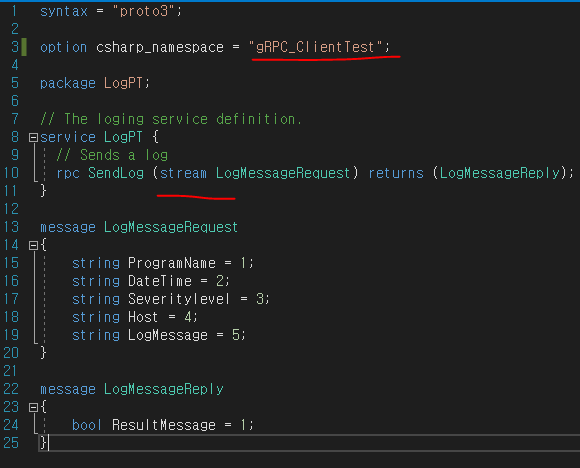Click the service keyword on line 8

[68, 137]
